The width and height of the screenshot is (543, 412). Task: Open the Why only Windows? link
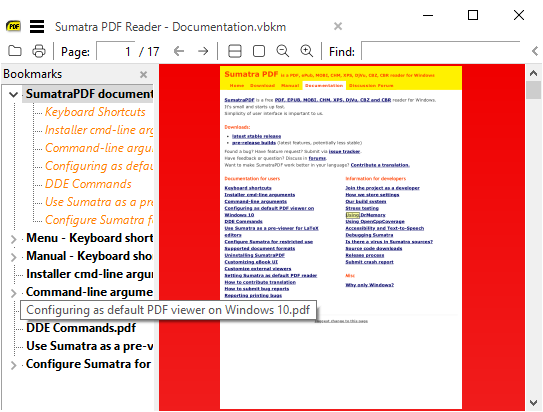tap(370, 285)
